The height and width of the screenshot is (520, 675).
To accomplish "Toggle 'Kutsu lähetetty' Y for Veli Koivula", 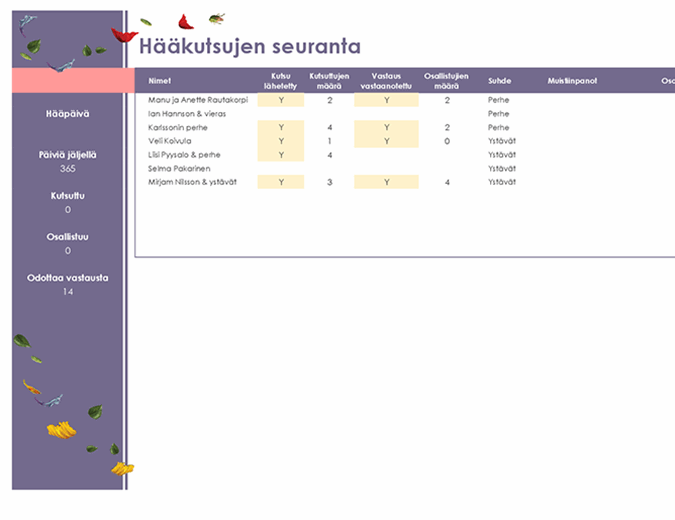I will pos(281,141).
